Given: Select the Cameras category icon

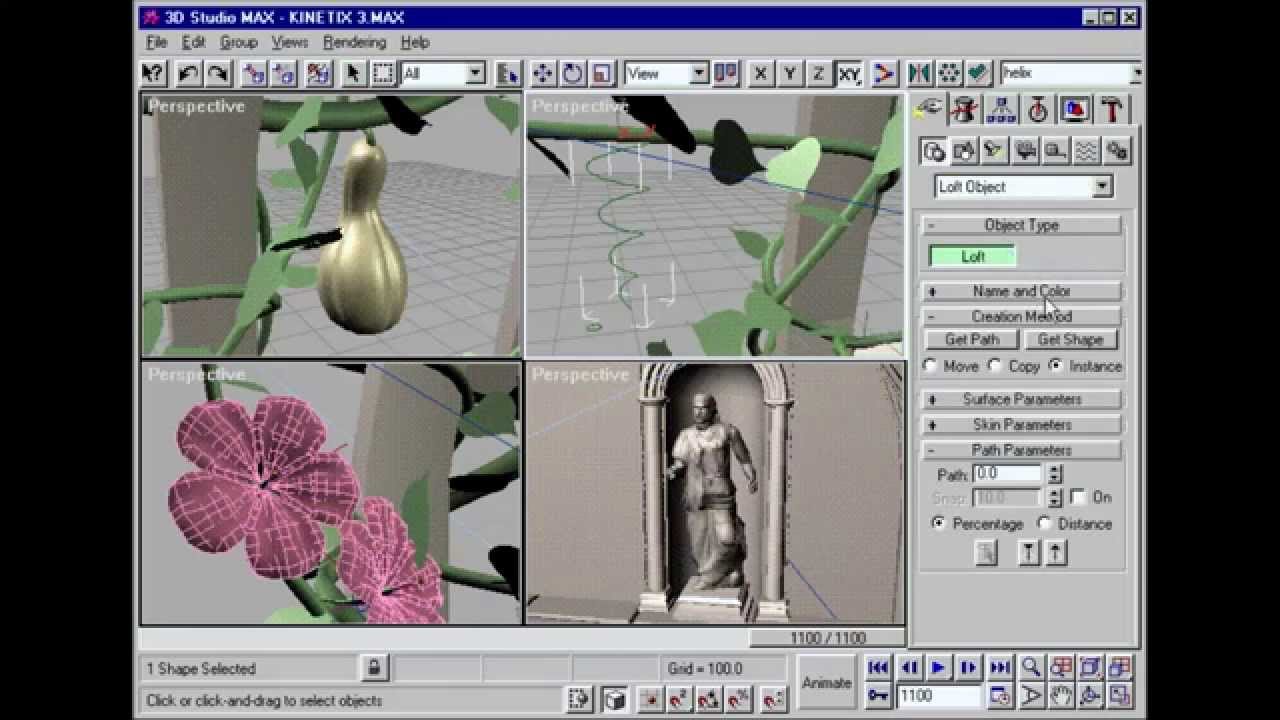Looking at the screenshot, I should pos(1025,150).
